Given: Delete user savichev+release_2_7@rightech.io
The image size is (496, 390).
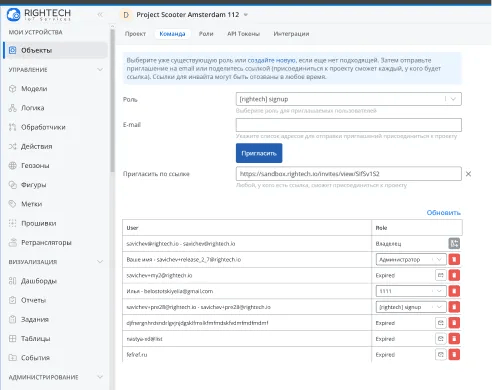Looking at the screenshot, I should (x=454, y=259).
